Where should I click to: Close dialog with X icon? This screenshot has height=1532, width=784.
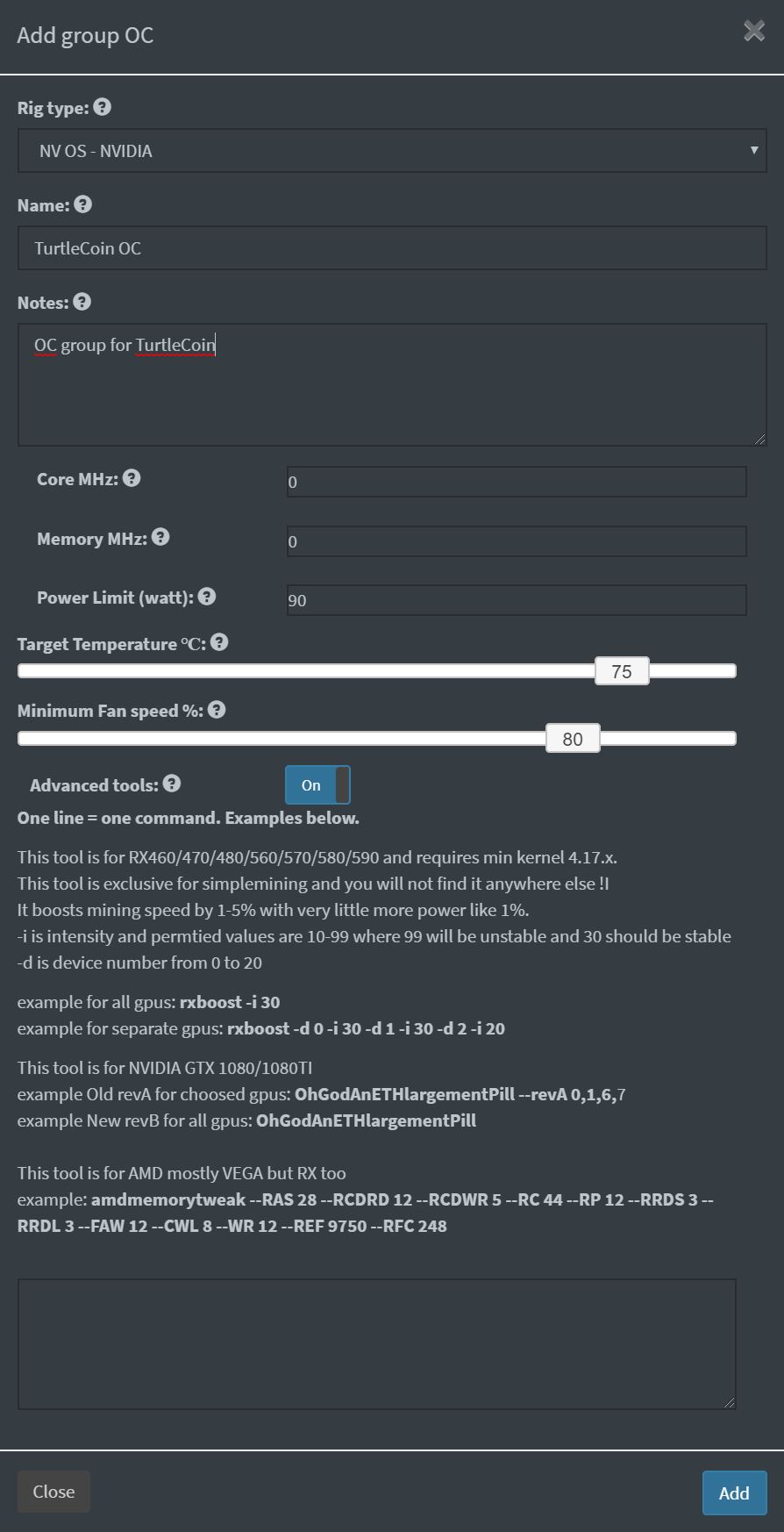coord(753,32)
